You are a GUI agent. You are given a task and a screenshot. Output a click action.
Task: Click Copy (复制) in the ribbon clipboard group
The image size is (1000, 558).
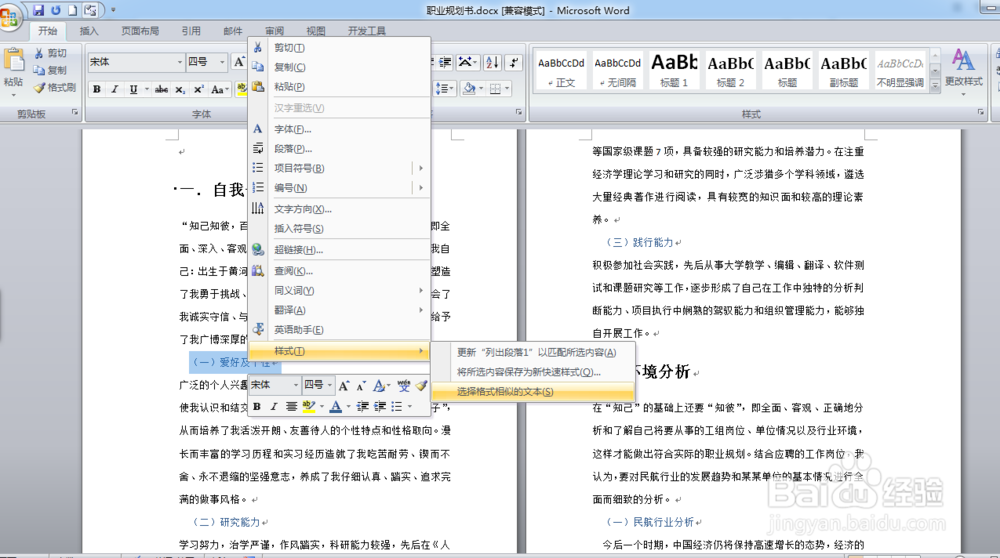[x=50, y=70]
